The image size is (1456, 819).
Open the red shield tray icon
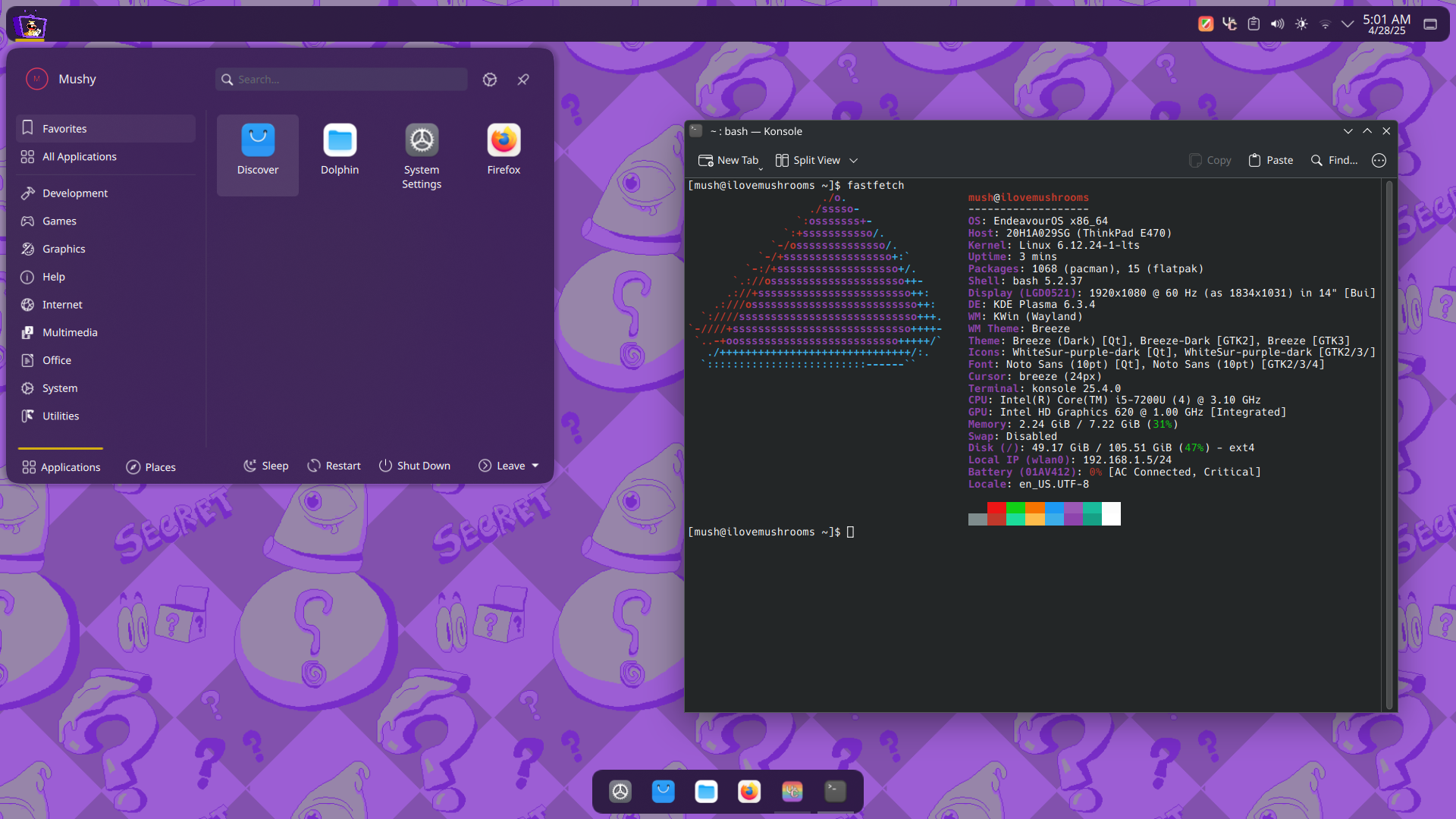click(1205, 24)
